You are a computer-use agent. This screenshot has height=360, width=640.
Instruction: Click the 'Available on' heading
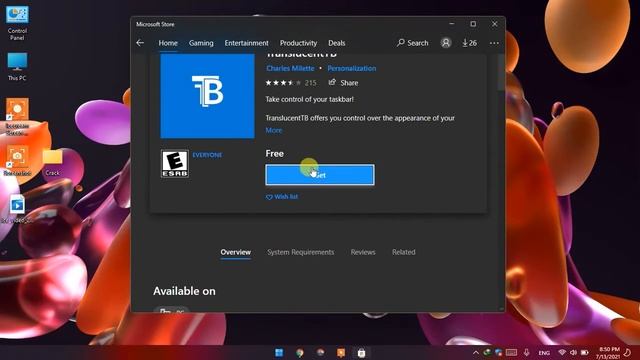(x=184, y=291)
